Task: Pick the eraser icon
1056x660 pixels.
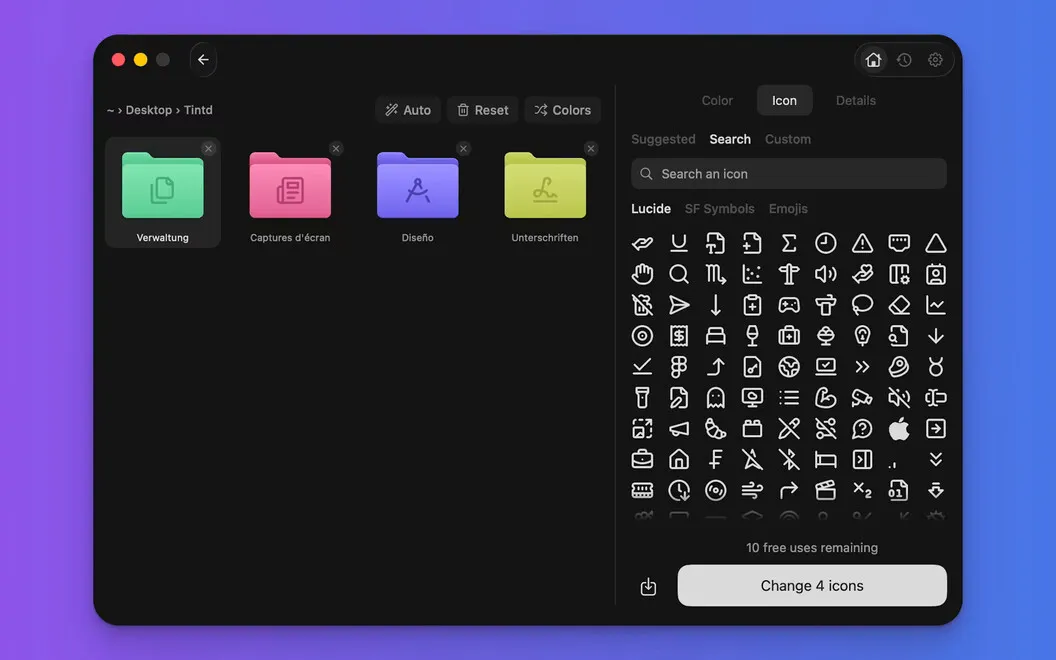Action: (x=899, y=305)
